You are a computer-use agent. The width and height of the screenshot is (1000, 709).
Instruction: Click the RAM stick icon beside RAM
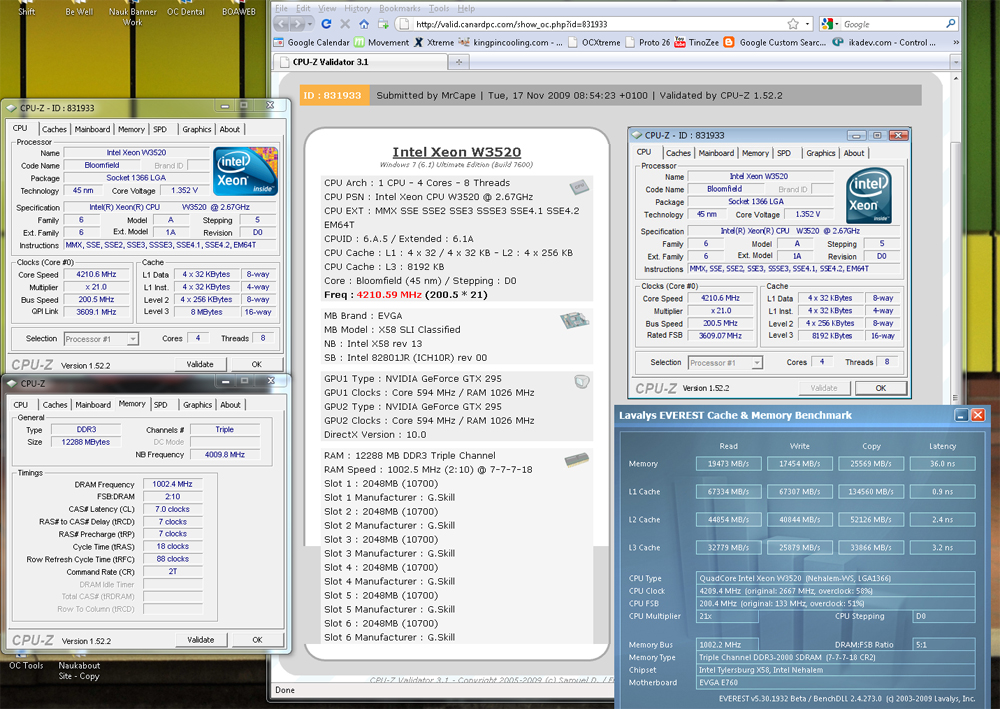click(577, 460)
